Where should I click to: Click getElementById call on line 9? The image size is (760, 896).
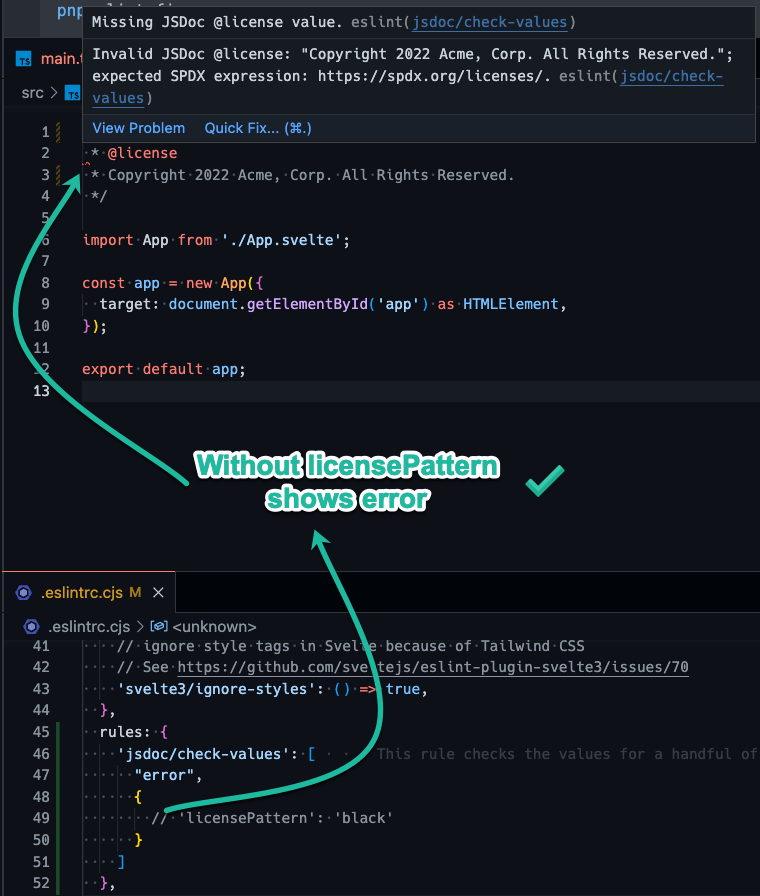click(306, 304)
